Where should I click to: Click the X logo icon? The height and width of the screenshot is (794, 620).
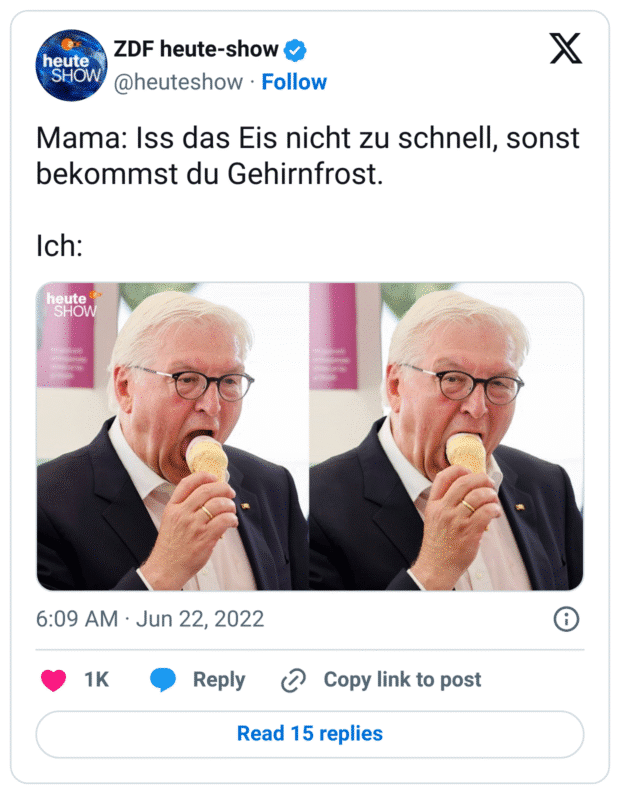[x=566, y=49]
